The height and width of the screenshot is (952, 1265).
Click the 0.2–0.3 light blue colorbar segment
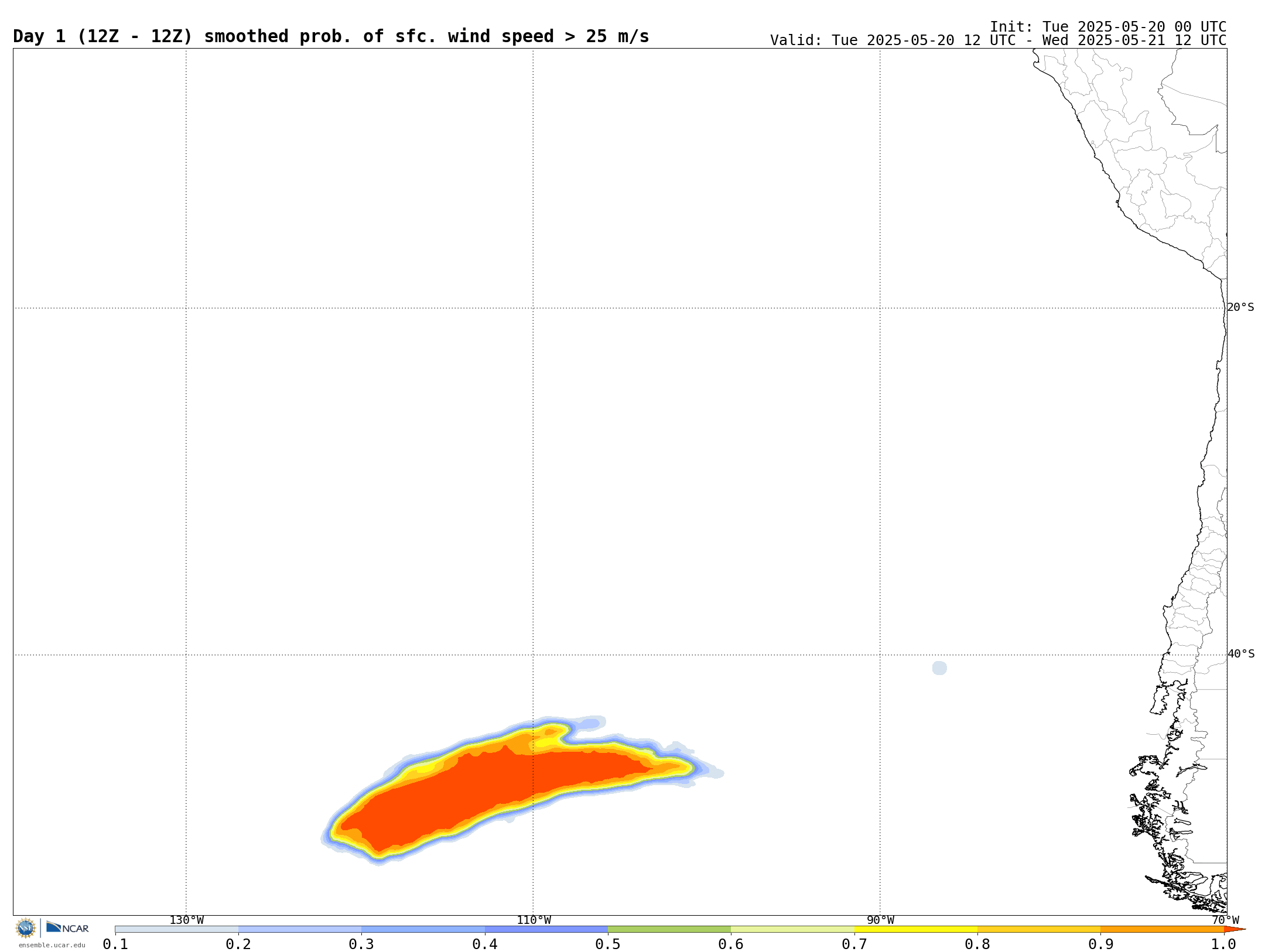tap(300, 929)
